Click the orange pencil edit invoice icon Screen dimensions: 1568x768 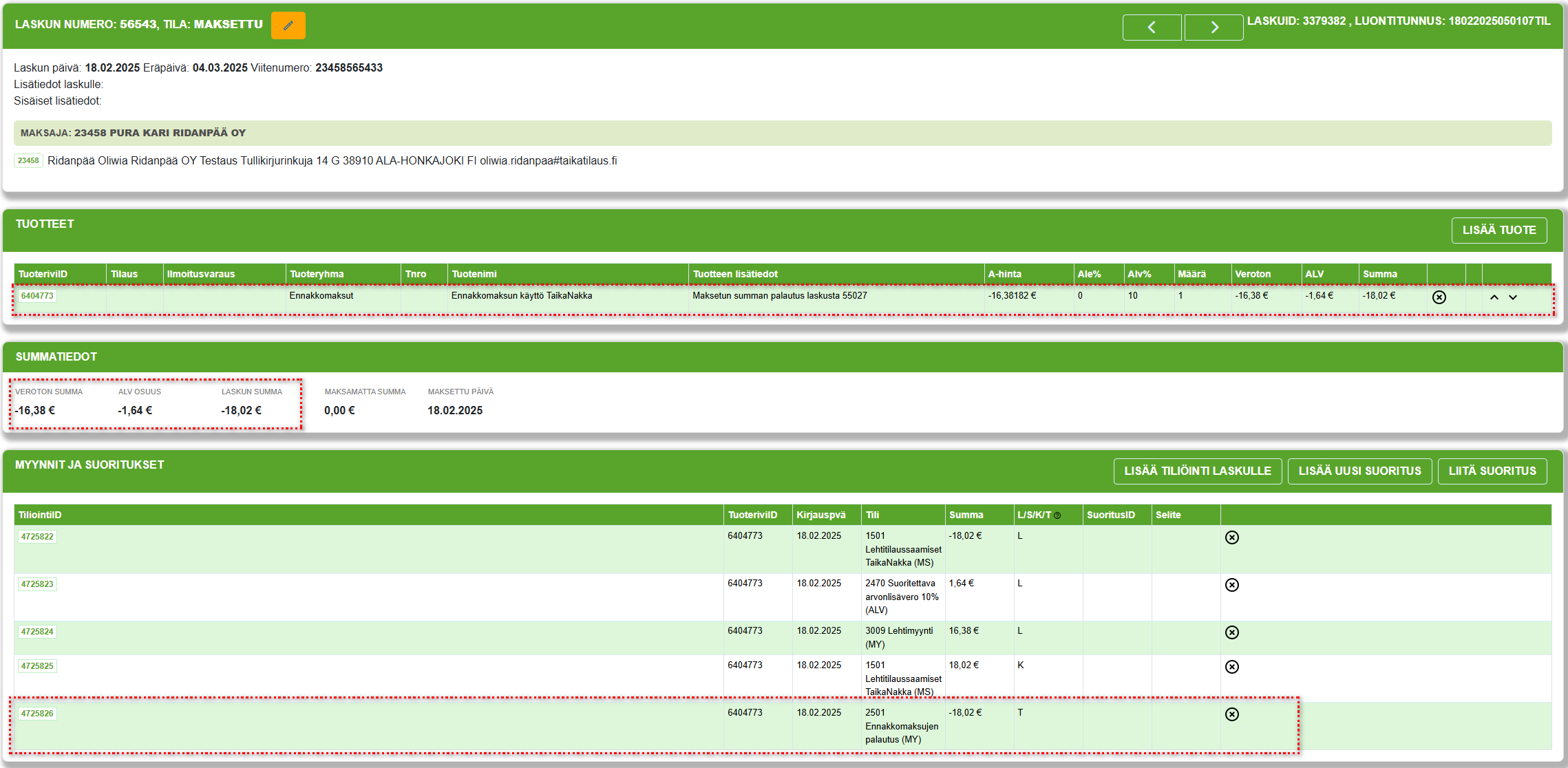coord(288,25)
